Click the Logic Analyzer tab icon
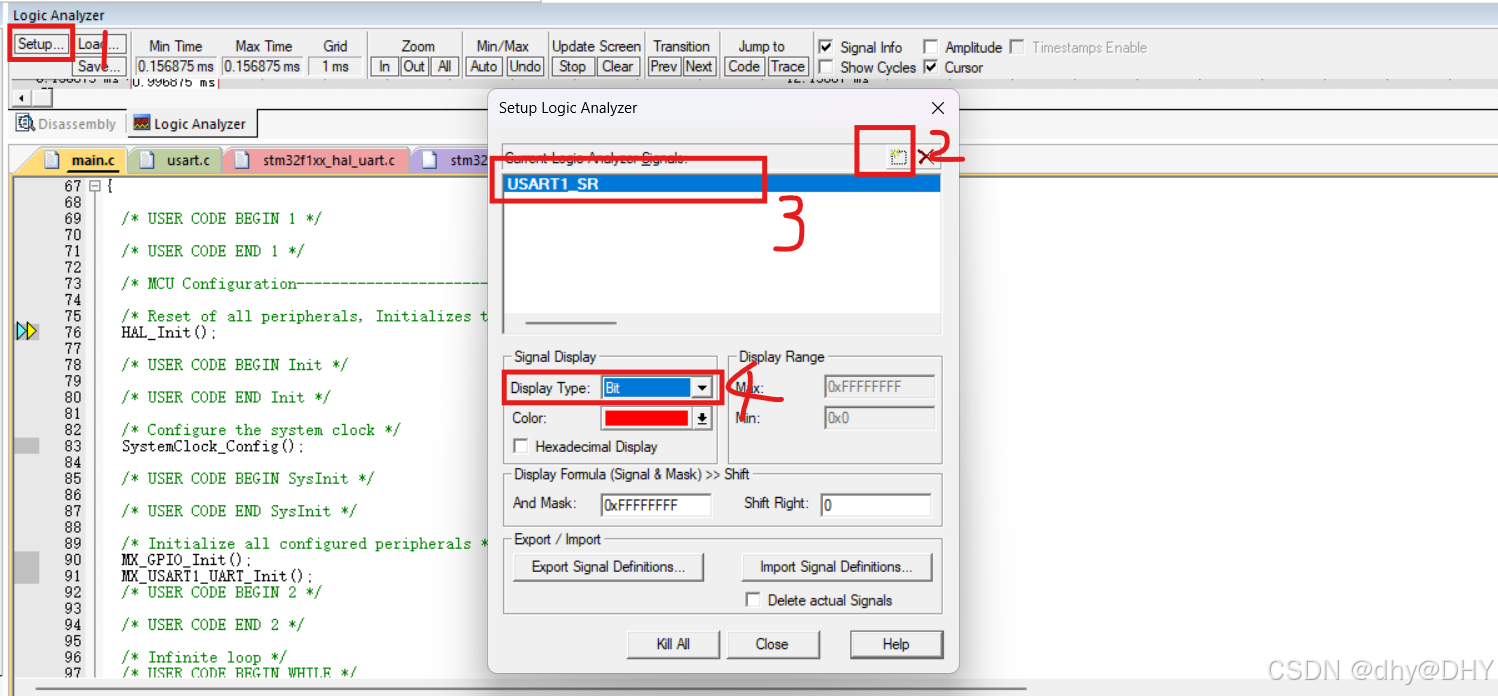 [142, 124]
